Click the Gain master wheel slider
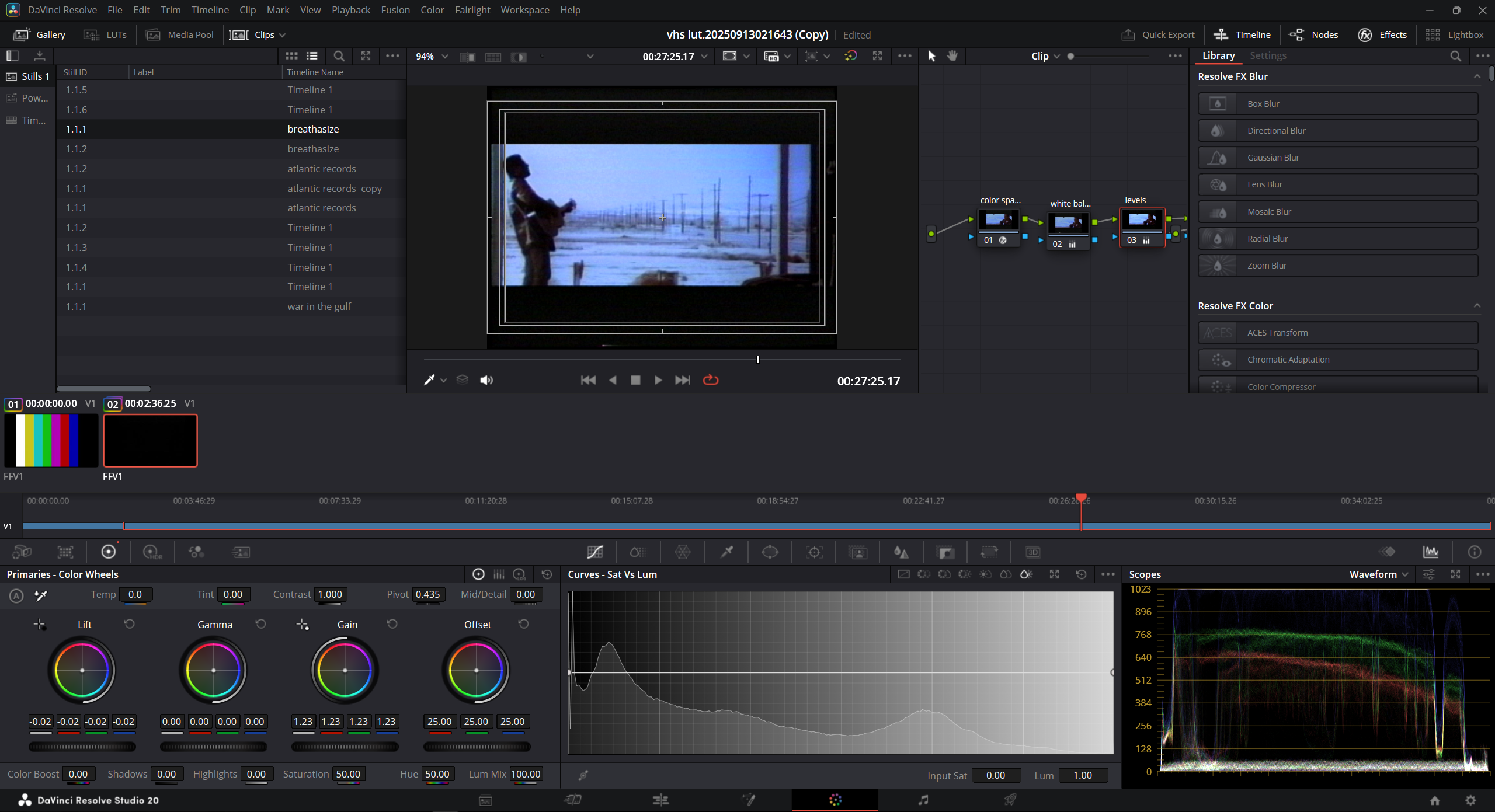The image size is (1495, 812). (345, 747)
